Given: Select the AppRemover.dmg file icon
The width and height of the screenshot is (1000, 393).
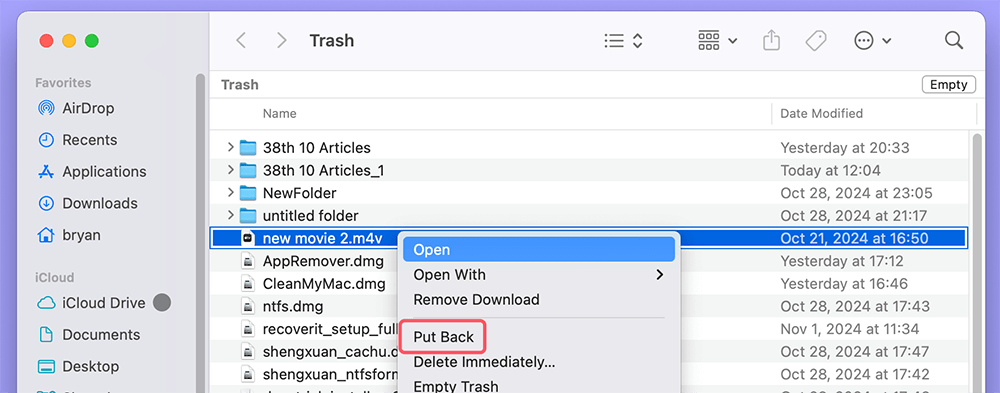Looking at the screenshot, I should pyautogui.click(x=248, y=261).
